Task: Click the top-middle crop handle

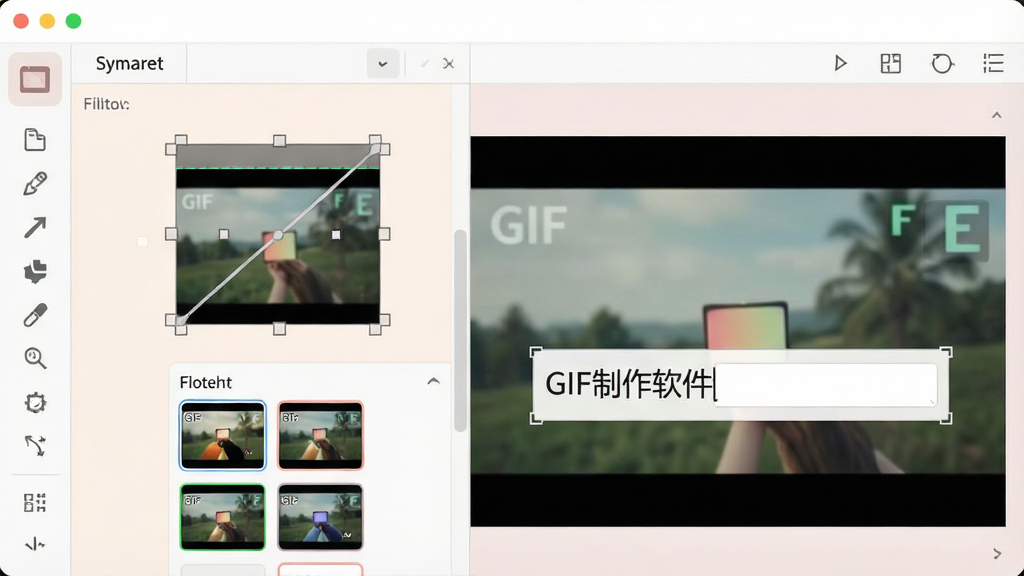Action: pos(280,141)
